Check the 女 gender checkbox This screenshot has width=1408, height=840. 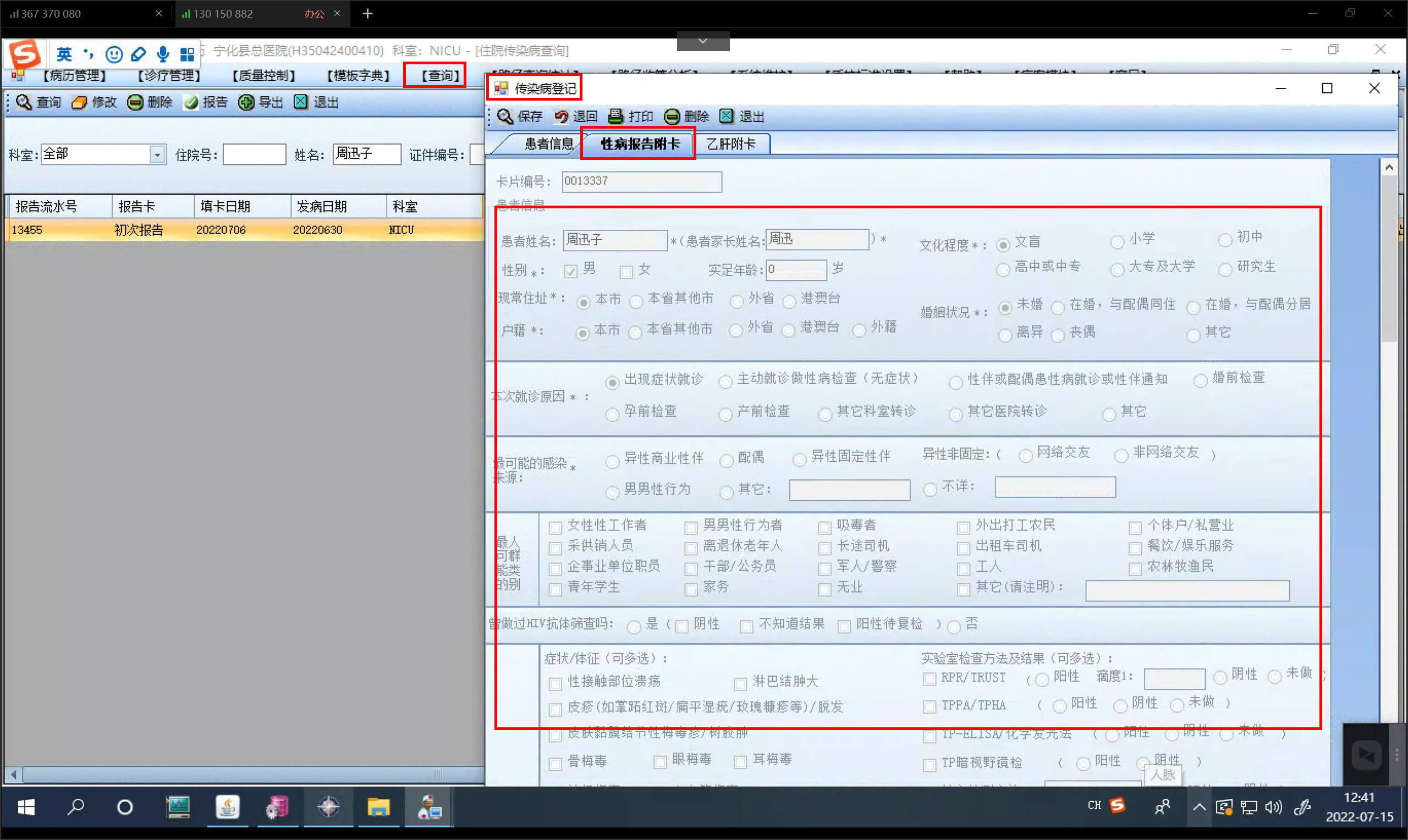(x=626, y=272)
